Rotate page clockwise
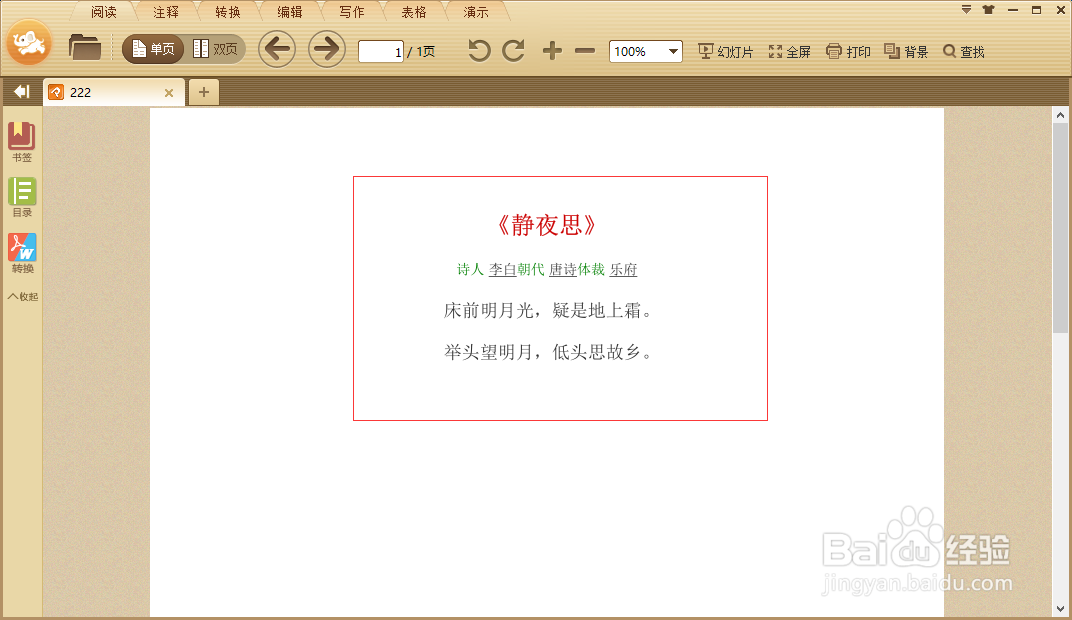The height and width of the screenshot is (620, 1072). (x=513, y=51)
